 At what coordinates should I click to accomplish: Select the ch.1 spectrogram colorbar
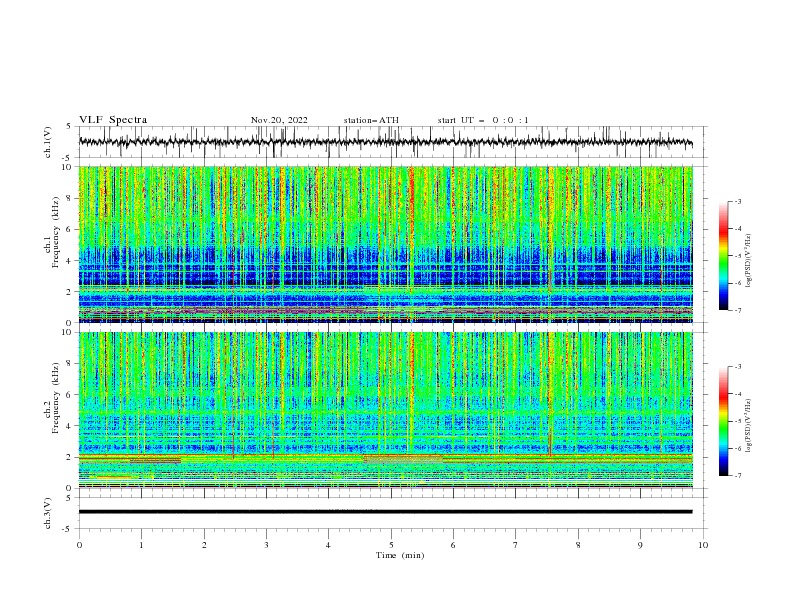[723, 256]
